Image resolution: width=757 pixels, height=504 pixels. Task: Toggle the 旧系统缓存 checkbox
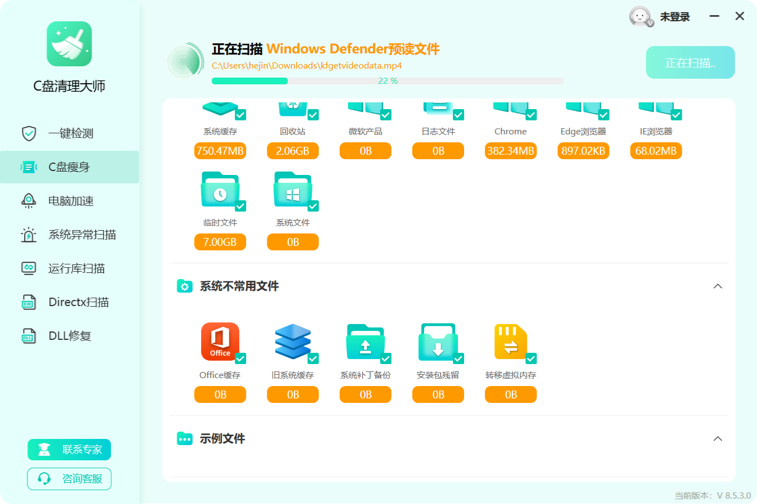(x=313, y=358)
